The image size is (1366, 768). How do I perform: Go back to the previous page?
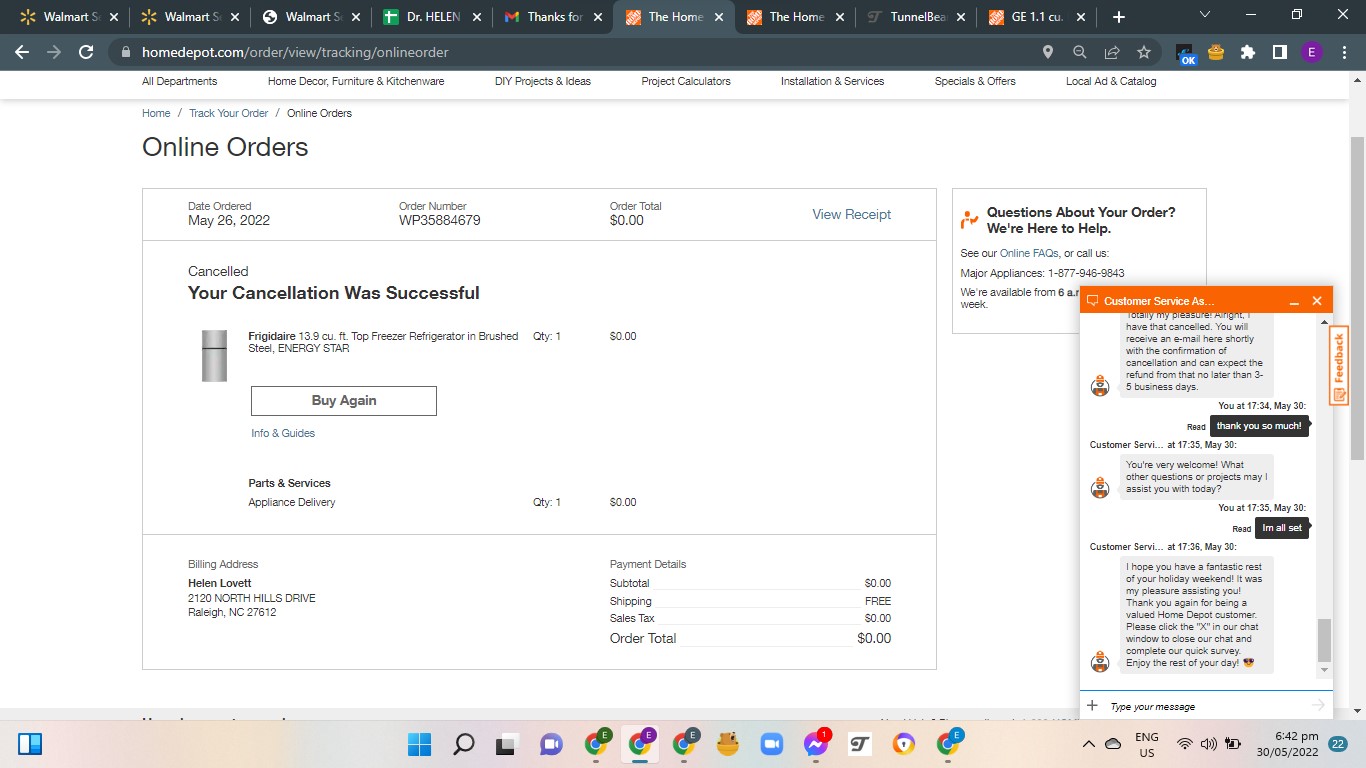[x=22, y=52]
